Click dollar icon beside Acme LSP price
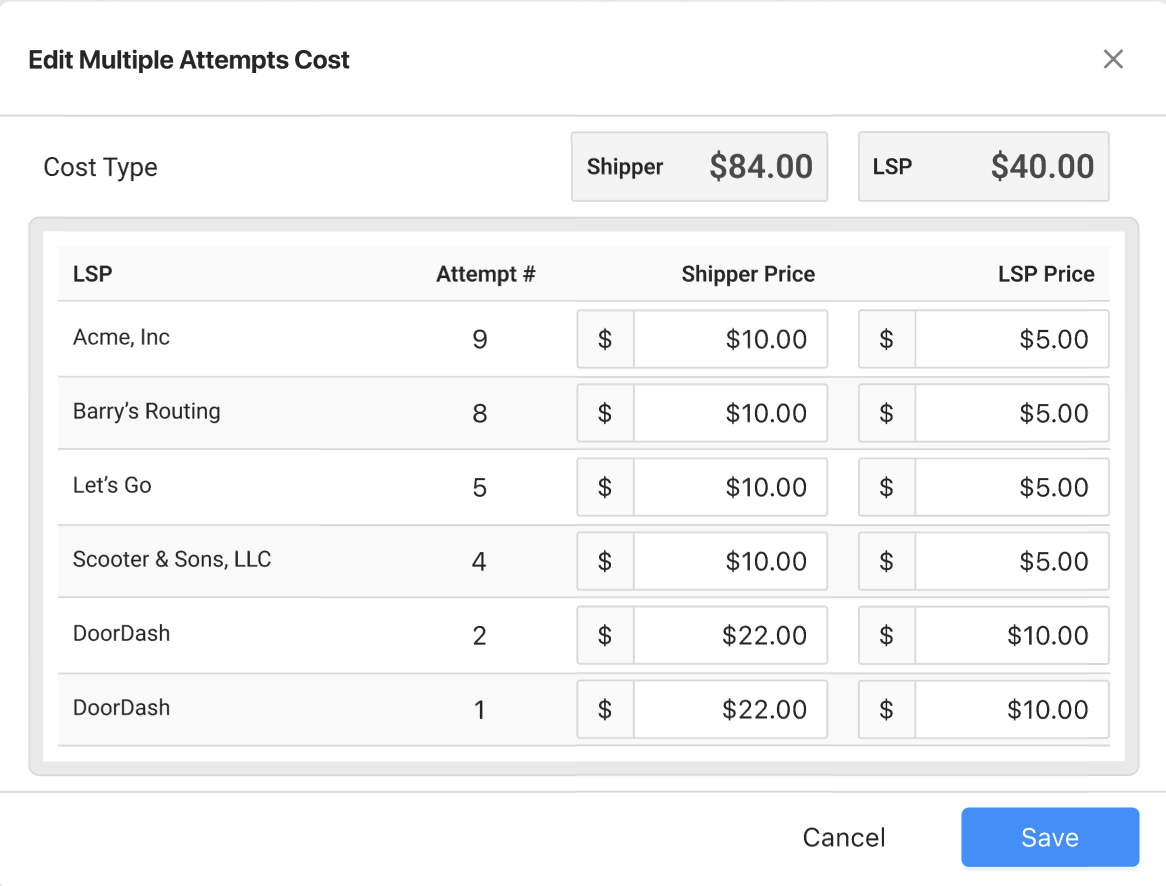The image size is (1166, 886). 886,339
